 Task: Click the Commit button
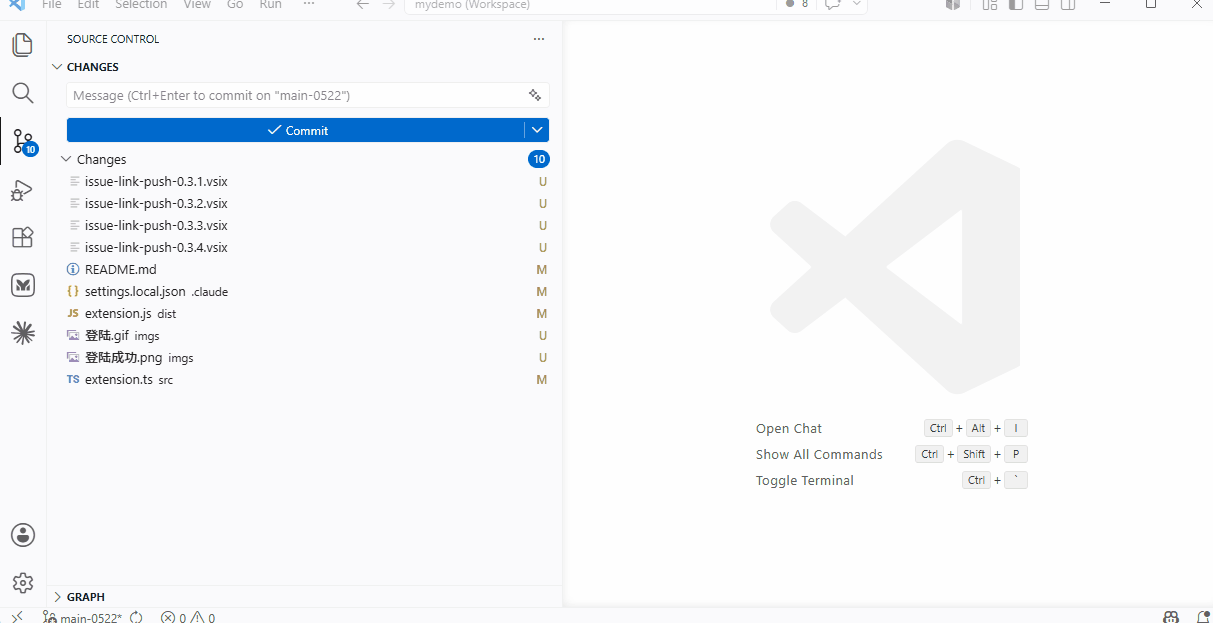pyautogui.click(x=296, y=130)
